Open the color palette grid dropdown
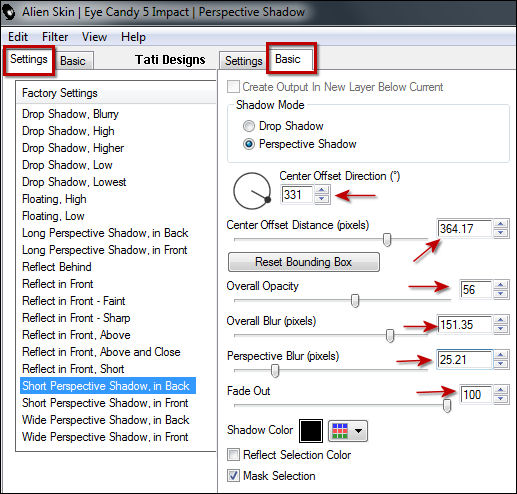This screenshot has height=494, width=517. 348,431
